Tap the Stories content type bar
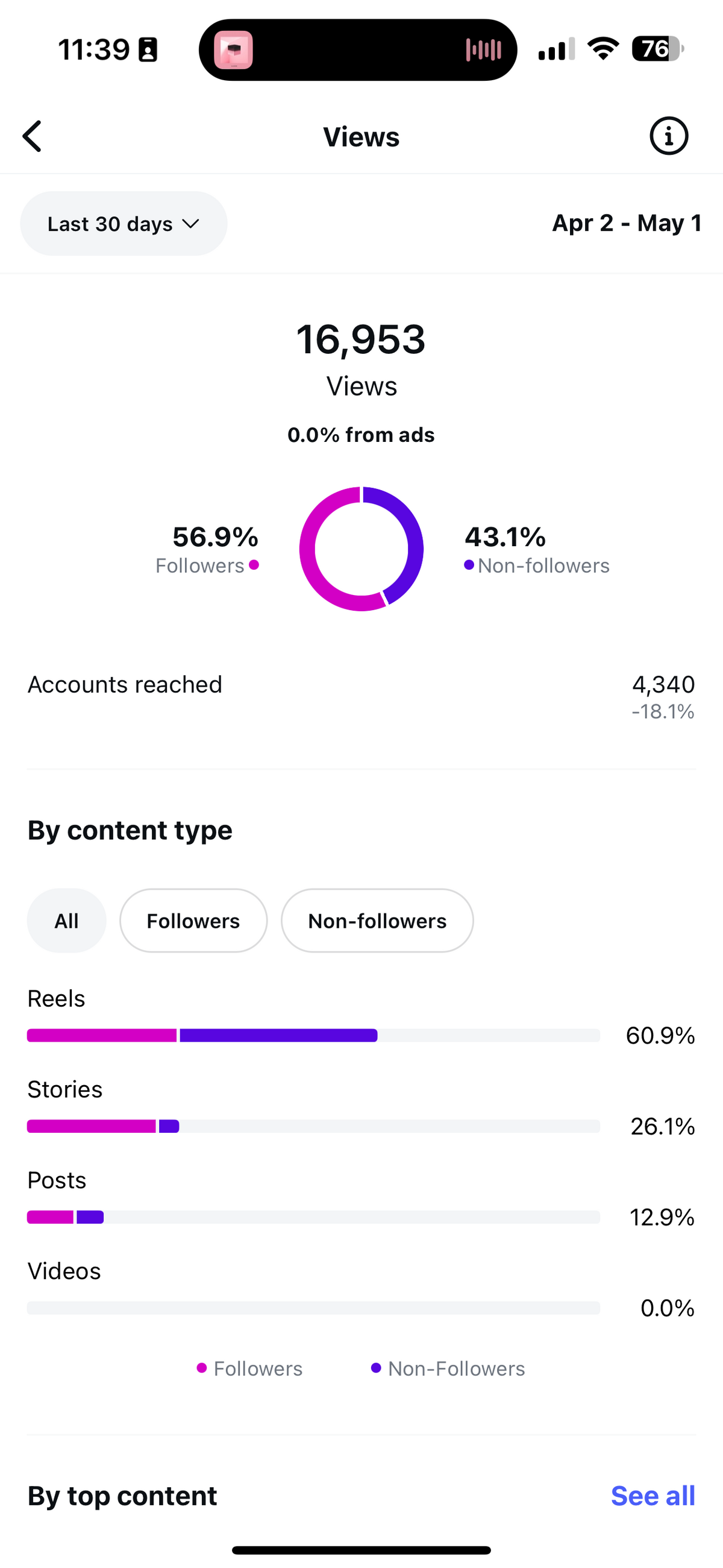The width and height of the screenshot is (723, 1568). [x=313, y=1126]
